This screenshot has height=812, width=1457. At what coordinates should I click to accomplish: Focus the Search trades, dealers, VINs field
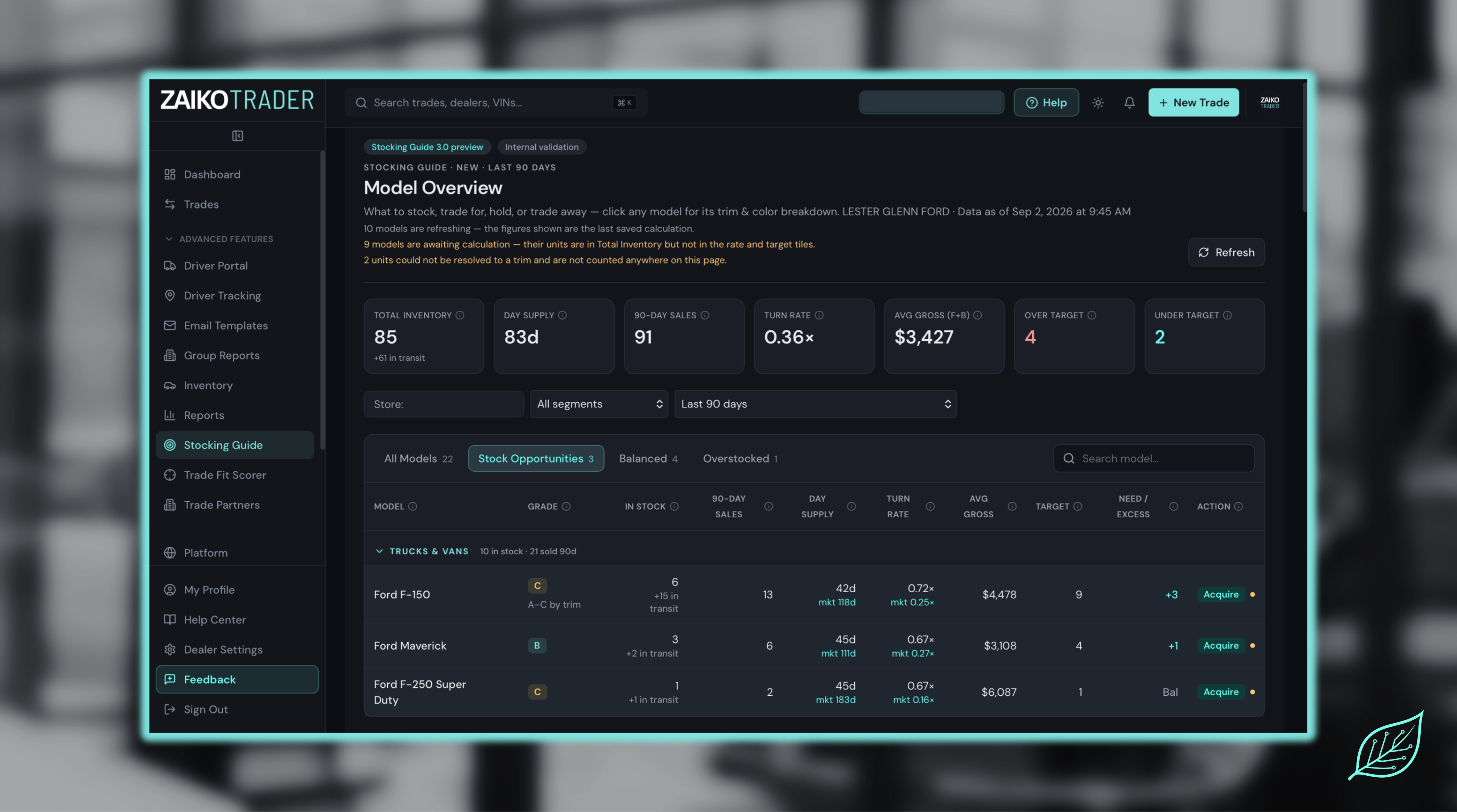(496, 102)
